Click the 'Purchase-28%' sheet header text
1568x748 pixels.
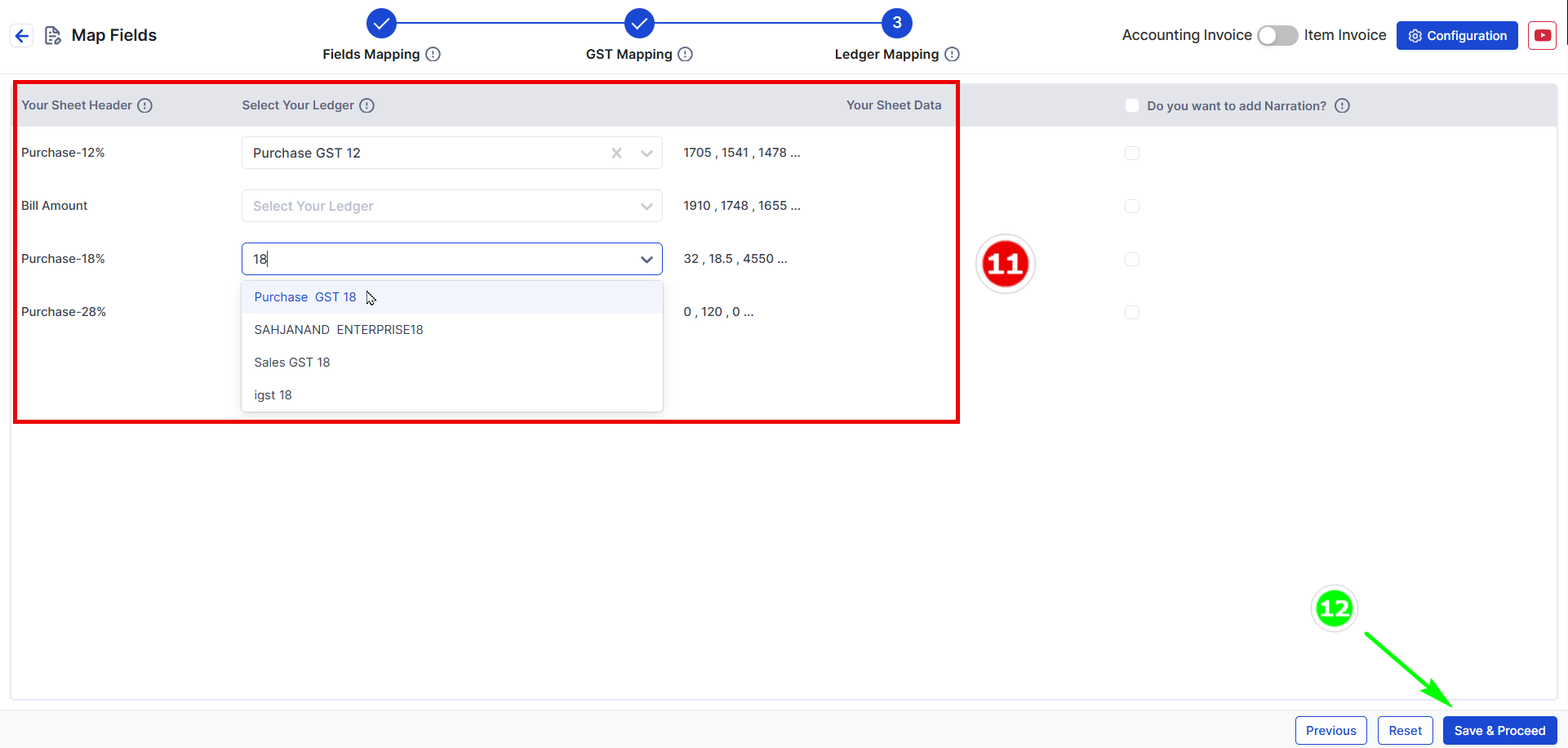click(x=64, y=312)
